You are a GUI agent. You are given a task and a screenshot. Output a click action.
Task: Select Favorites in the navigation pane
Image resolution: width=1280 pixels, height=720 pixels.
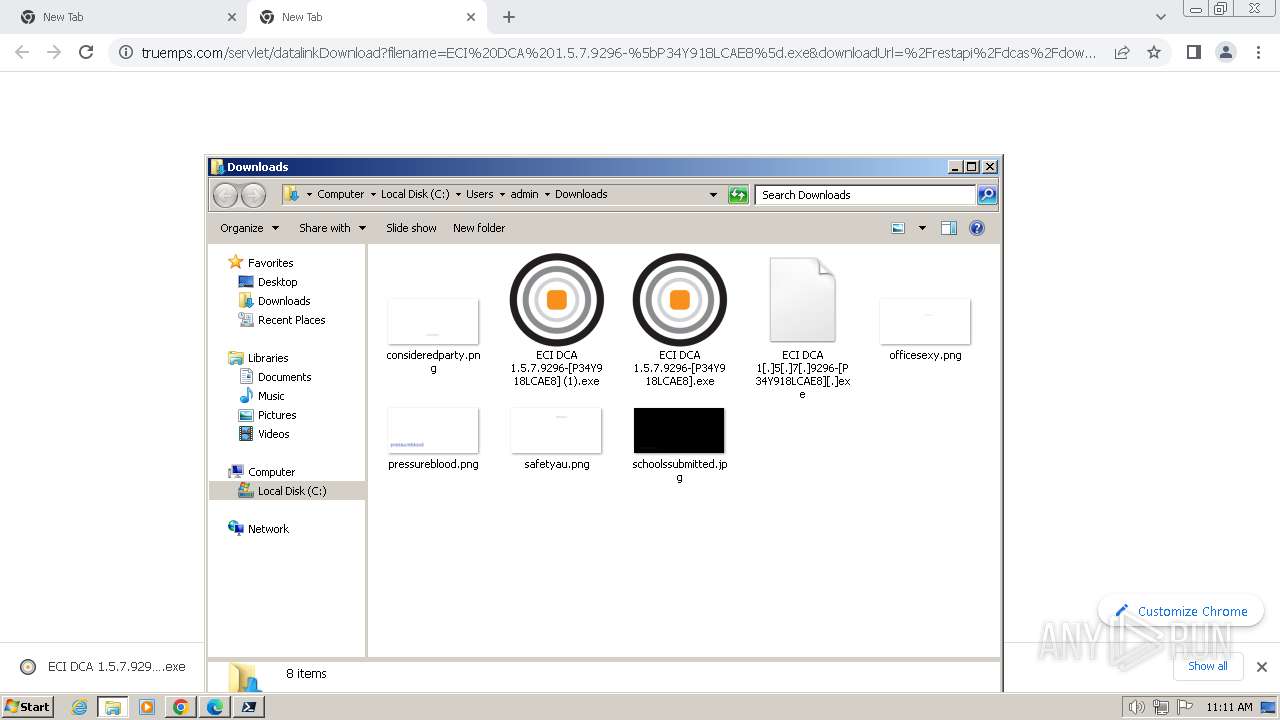261,263
